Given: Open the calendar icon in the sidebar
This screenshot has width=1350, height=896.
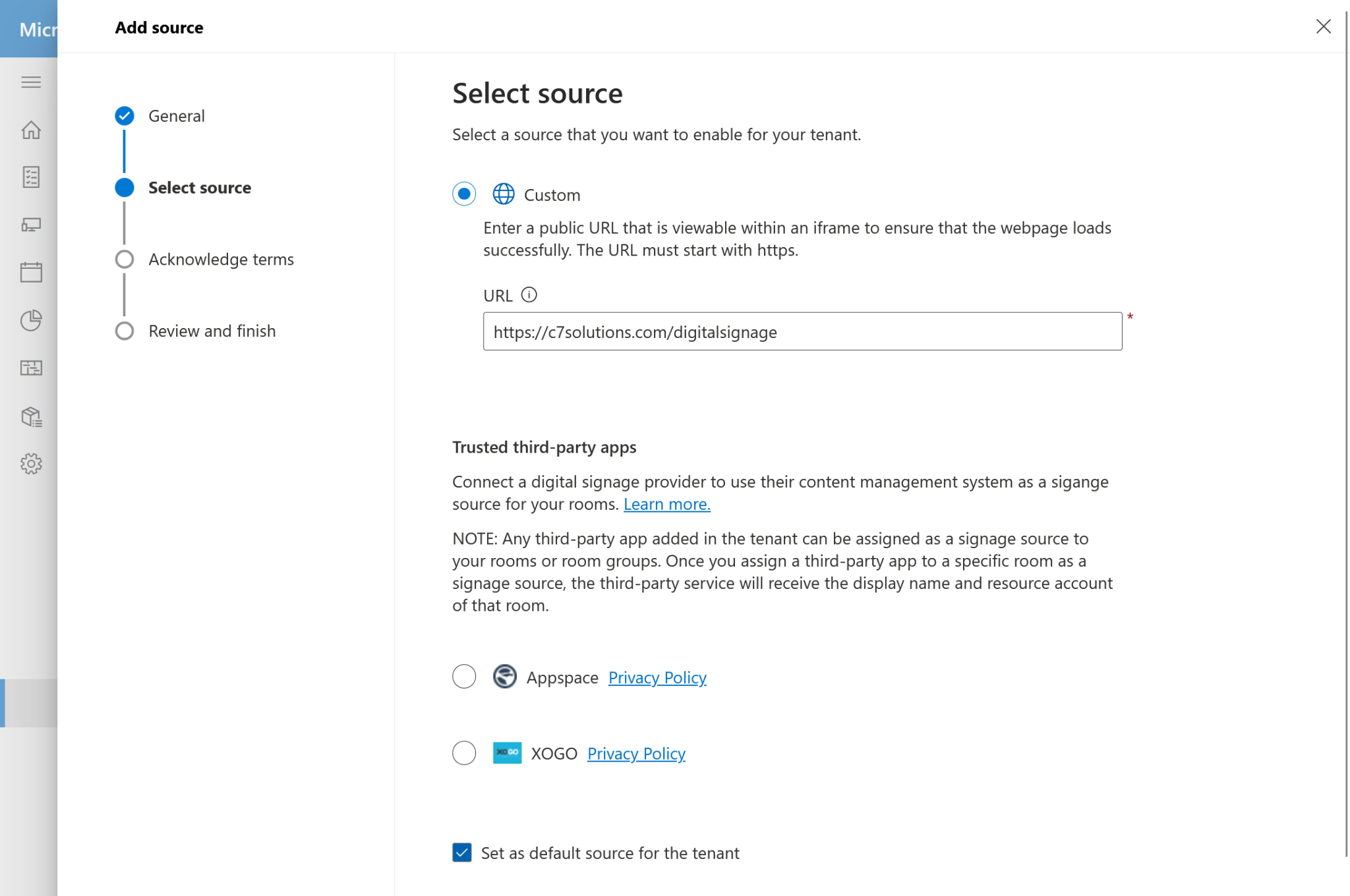Looking at the screenshot, I should pos(31,272).
